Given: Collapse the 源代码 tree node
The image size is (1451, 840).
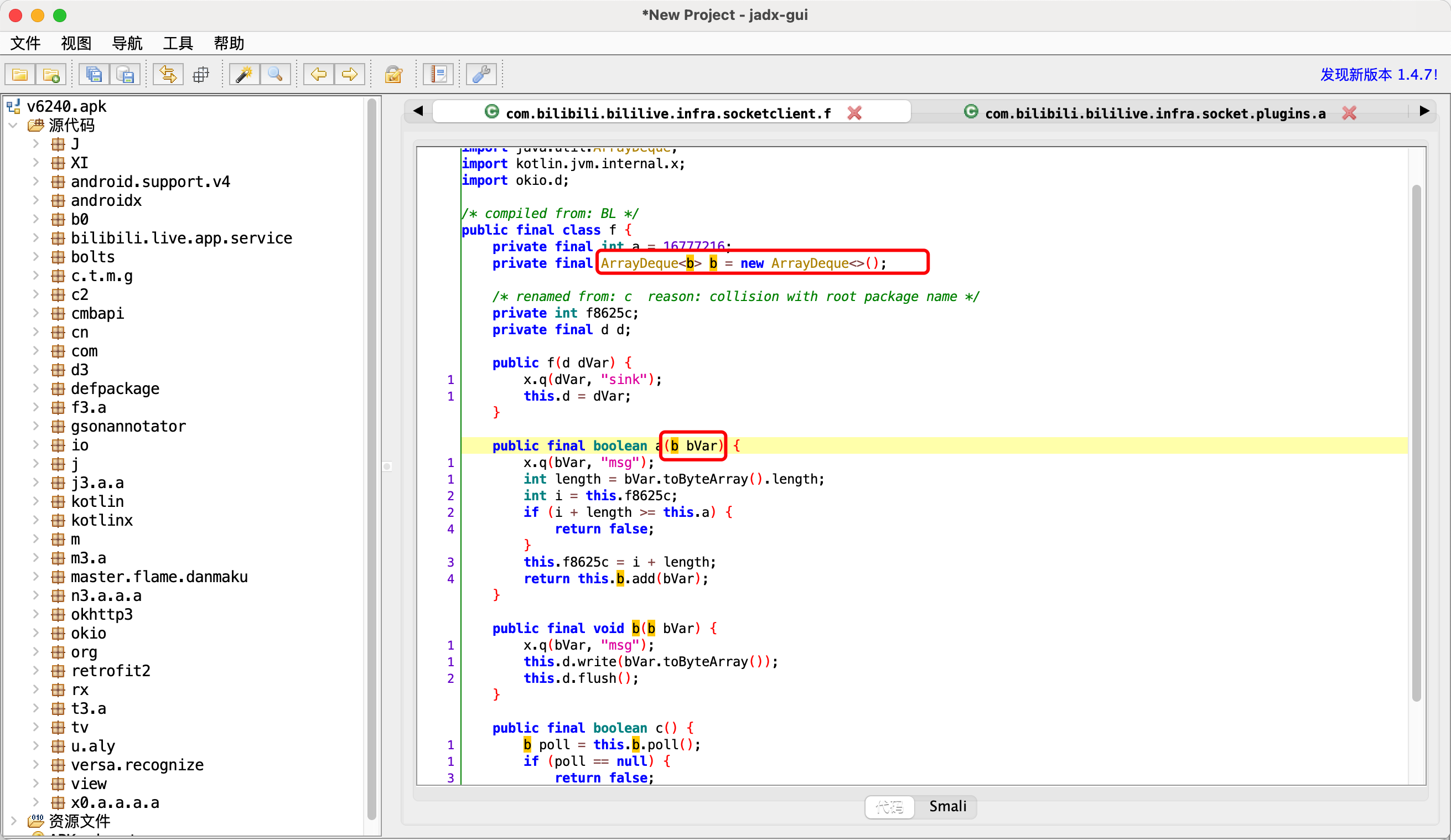Looking at the screenshot, I should click(x=13, y=125).
